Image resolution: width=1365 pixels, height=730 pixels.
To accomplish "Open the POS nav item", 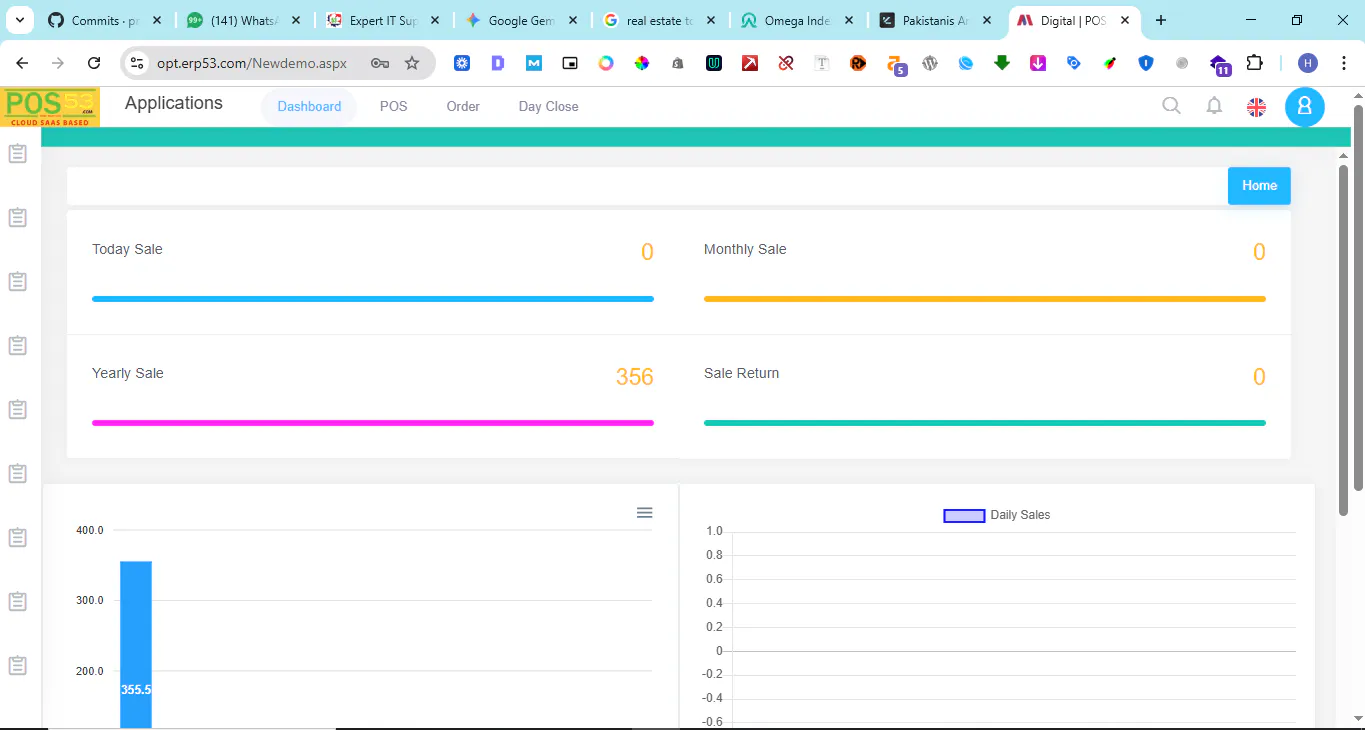I will (393, 106).
